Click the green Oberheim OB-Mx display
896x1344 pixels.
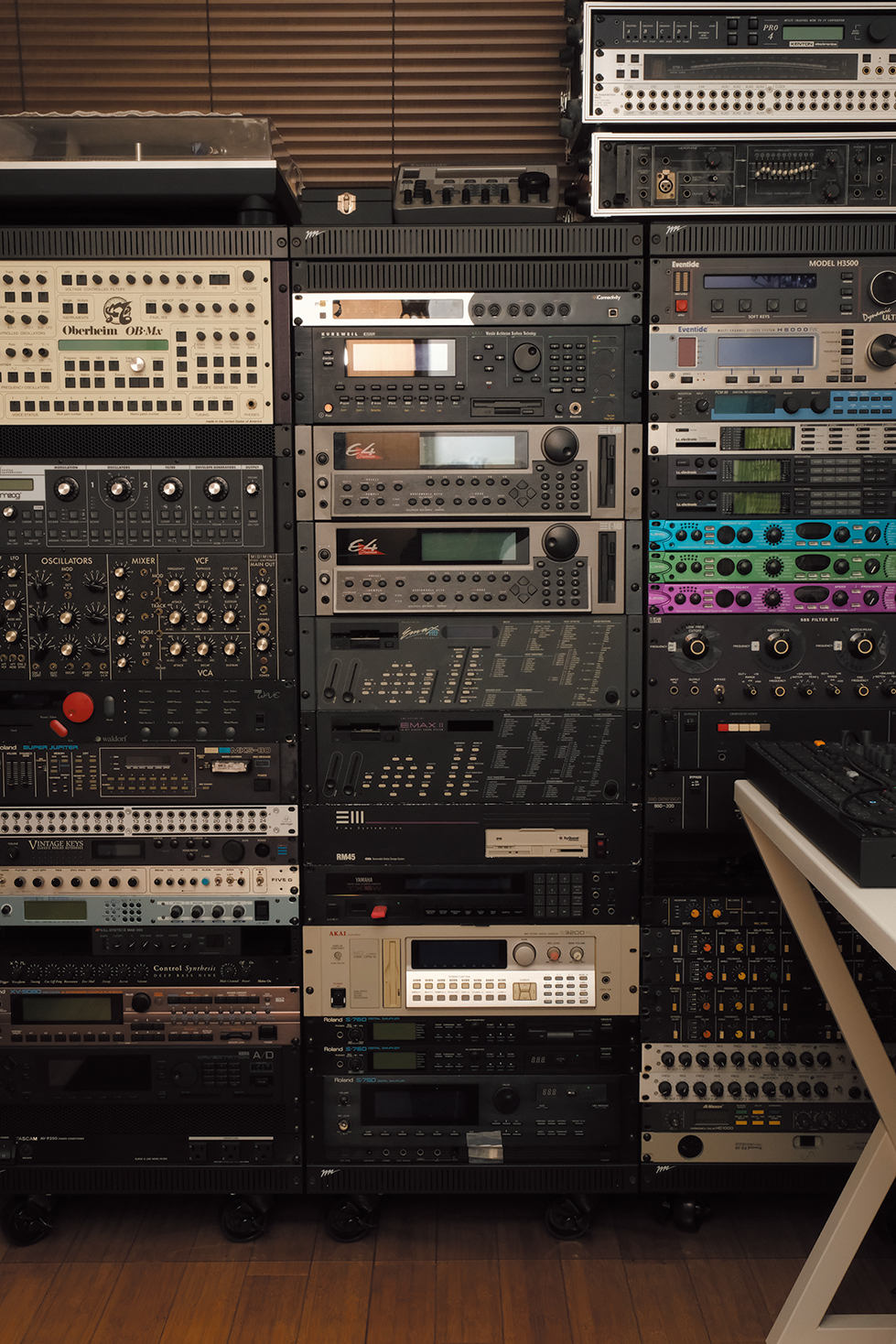click(x=113, y=345)
